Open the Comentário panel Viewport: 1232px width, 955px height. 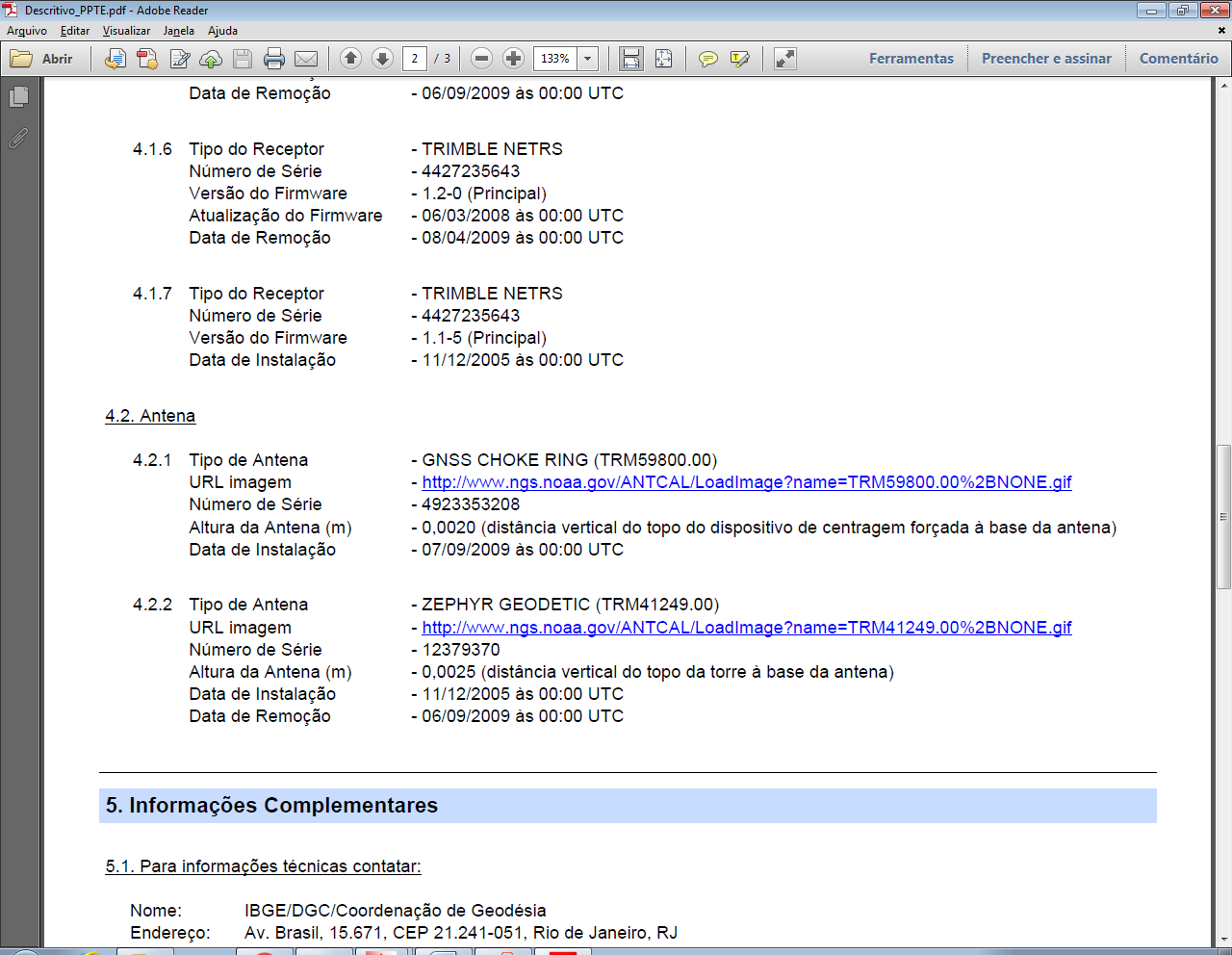tap(1179, 59)
